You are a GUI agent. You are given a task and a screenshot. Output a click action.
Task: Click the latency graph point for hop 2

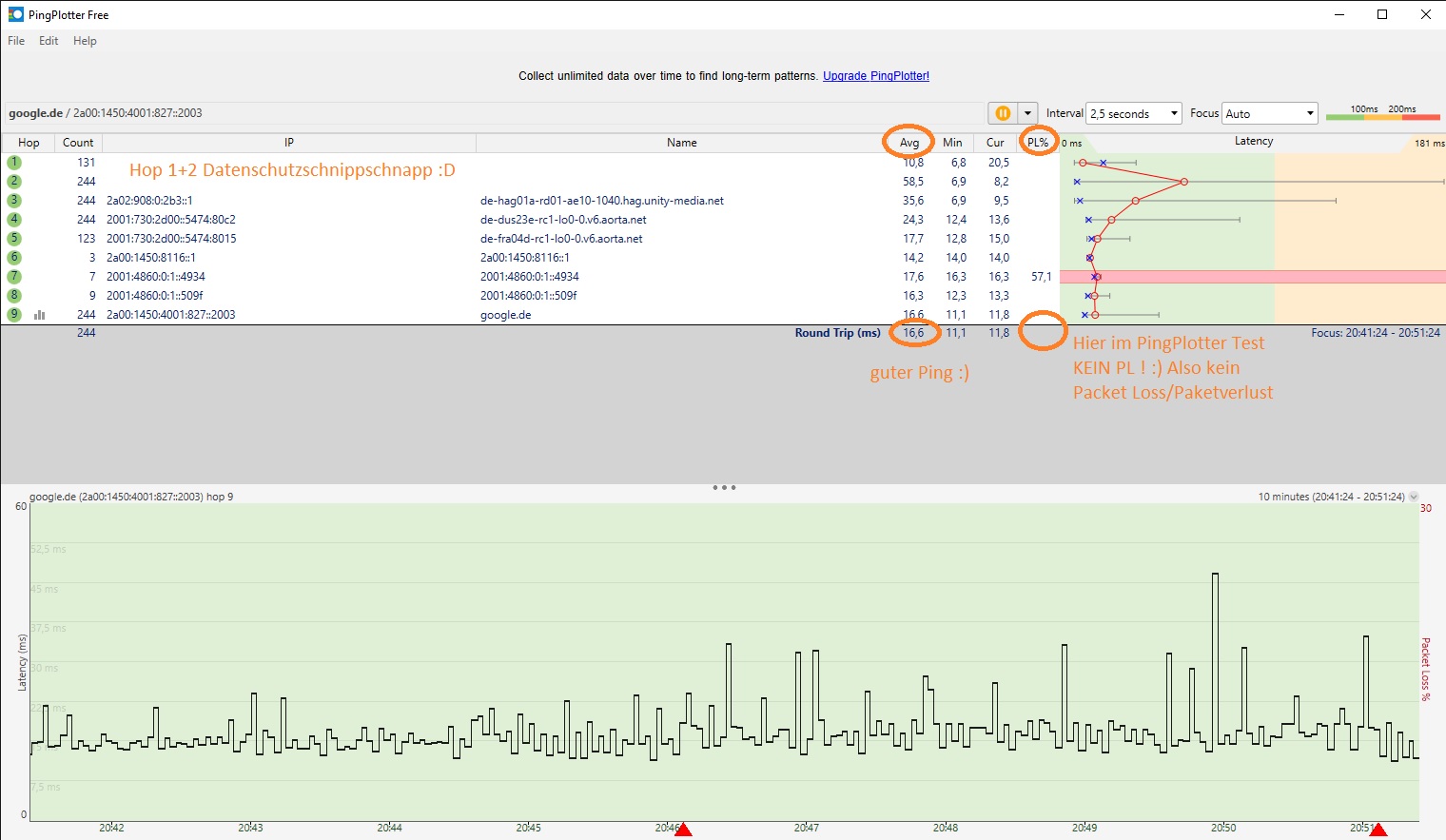[1184, 182]
